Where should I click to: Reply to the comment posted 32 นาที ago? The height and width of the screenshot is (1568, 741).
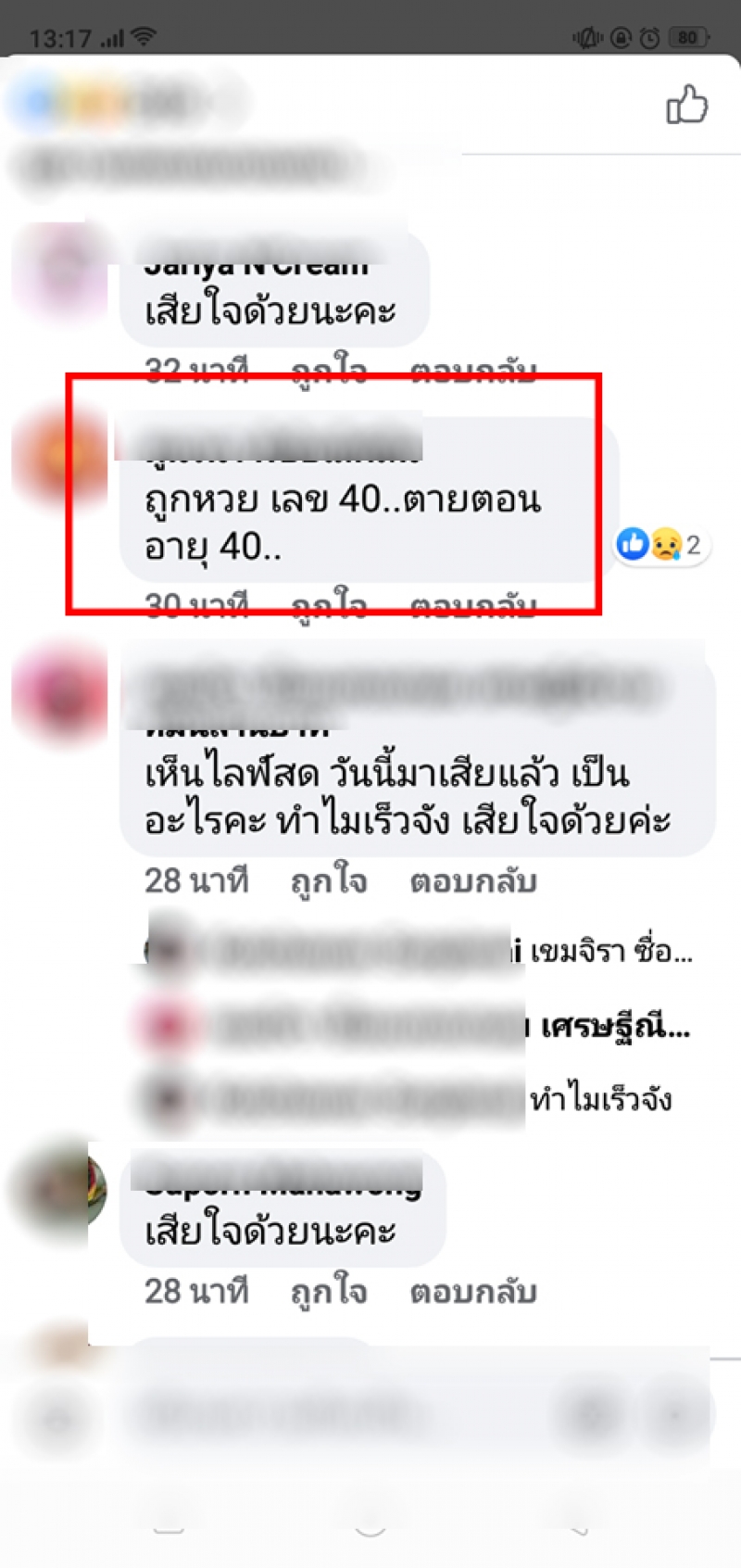pyautogui.click(x=473, y=372)
